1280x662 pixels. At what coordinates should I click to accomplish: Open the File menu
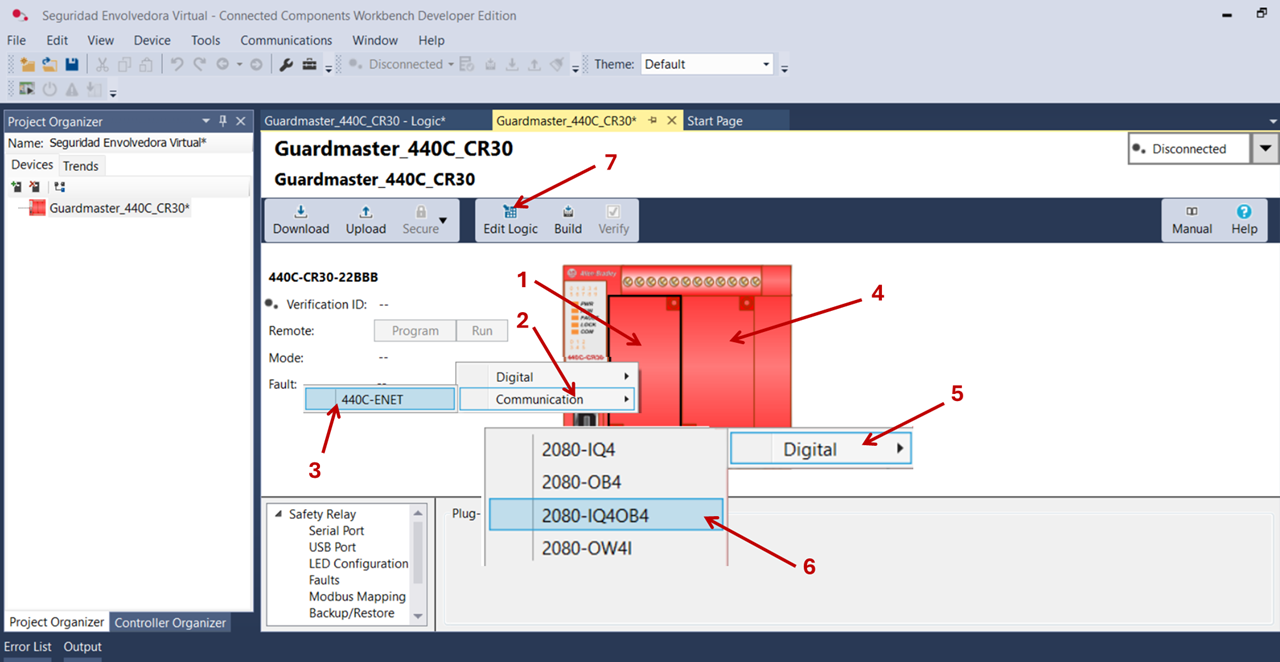[x=16, y=40]
